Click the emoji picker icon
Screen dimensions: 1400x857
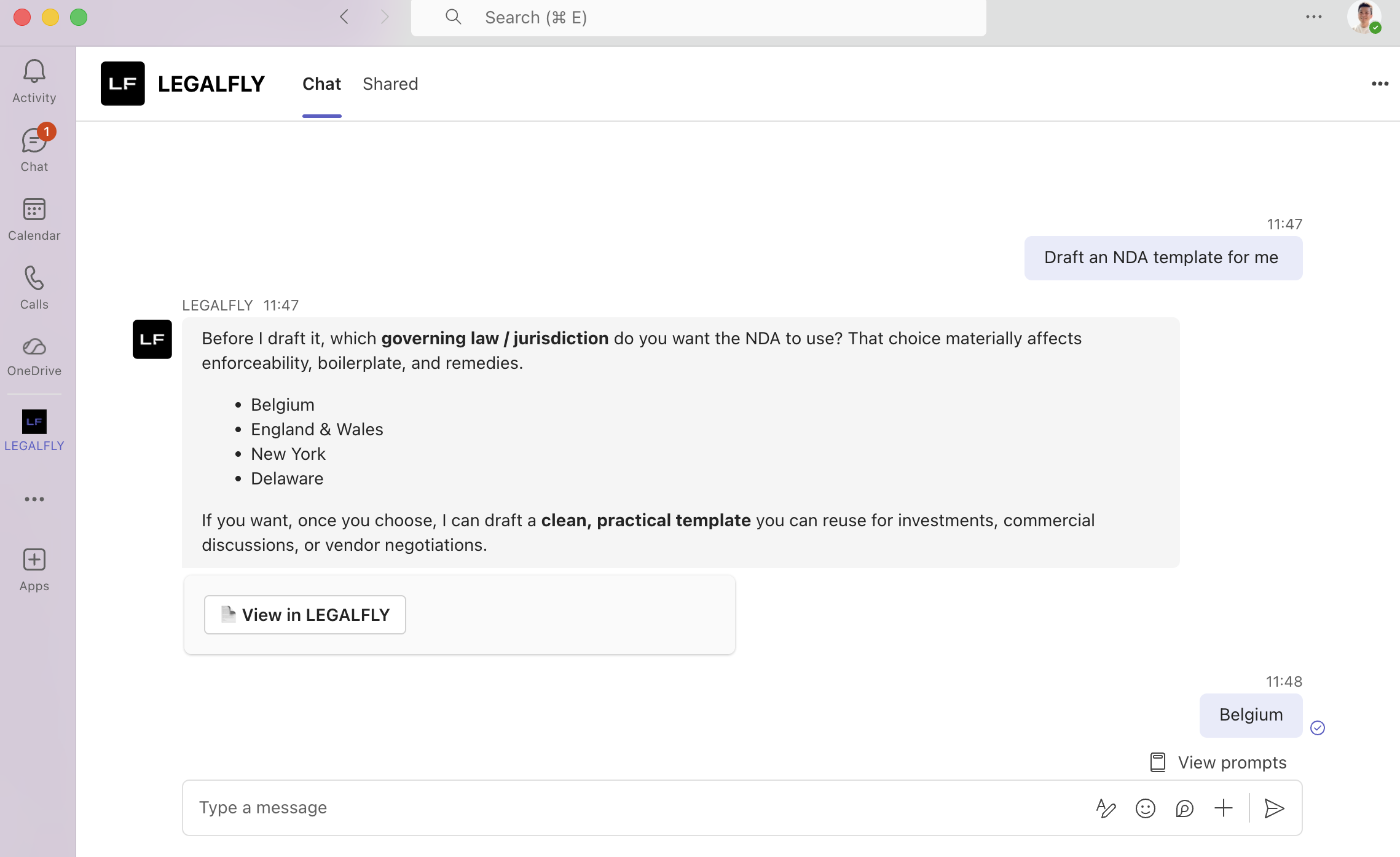tap(1146, 808)
